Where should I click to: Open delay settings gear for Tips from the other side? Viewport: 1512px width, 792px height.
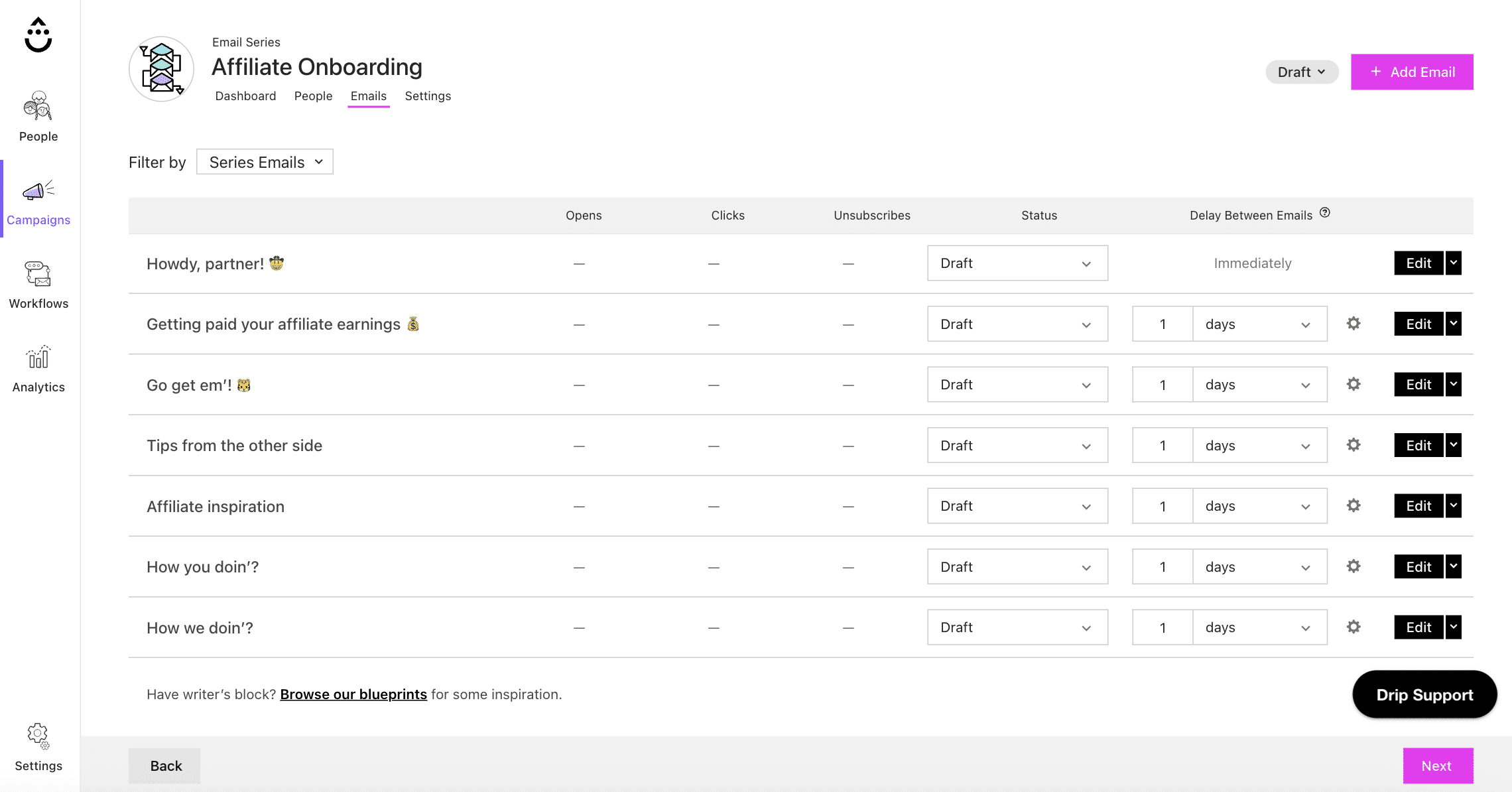pyautogui.click(x=1354, y=445)
